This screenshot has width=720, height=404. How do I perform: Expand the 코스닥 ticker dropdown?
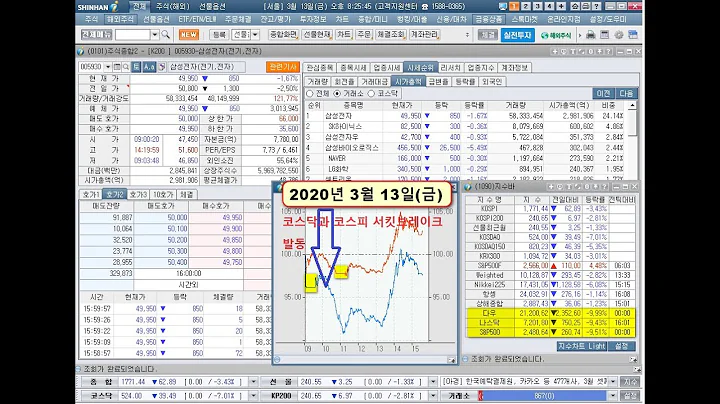coord(253,395)
